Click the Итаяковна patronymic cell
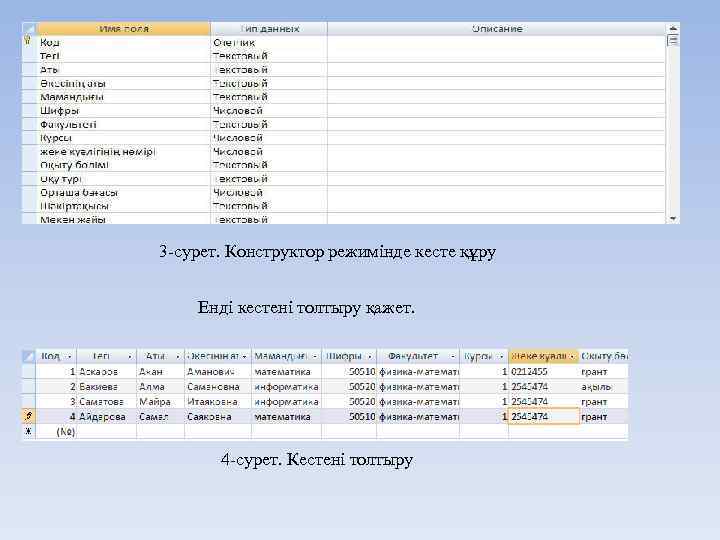 tap(218, 402)
